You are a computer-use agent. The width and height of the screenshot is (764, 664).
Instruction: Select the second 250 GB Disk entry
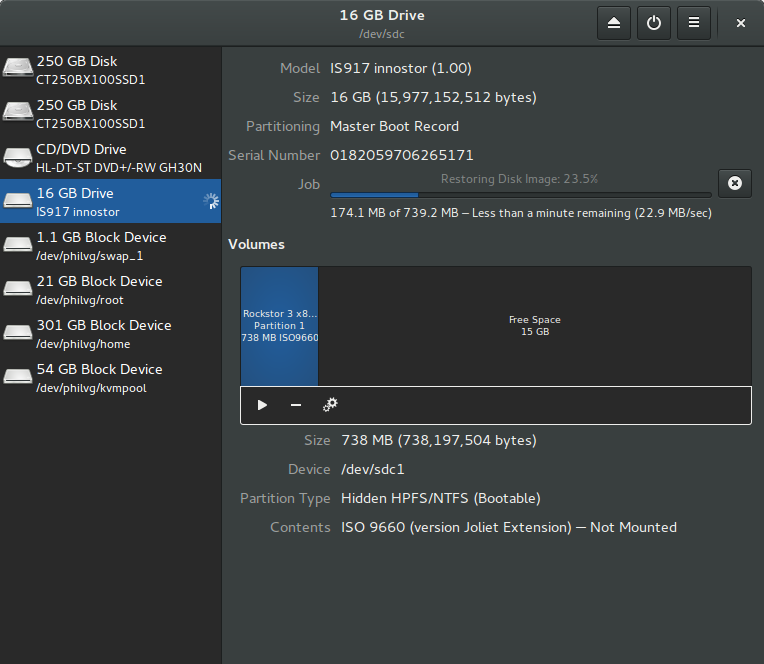tap(110, 113)
